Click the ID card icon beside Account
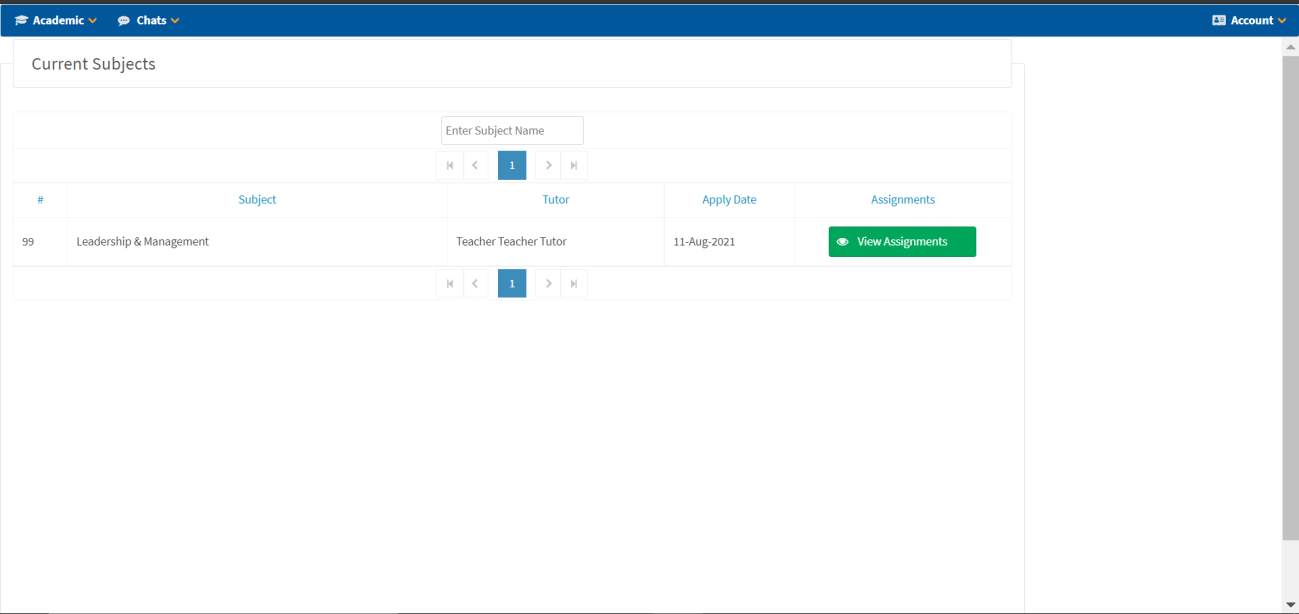The width and height of the screenshot is (1299, 614). click(1218, 20)
